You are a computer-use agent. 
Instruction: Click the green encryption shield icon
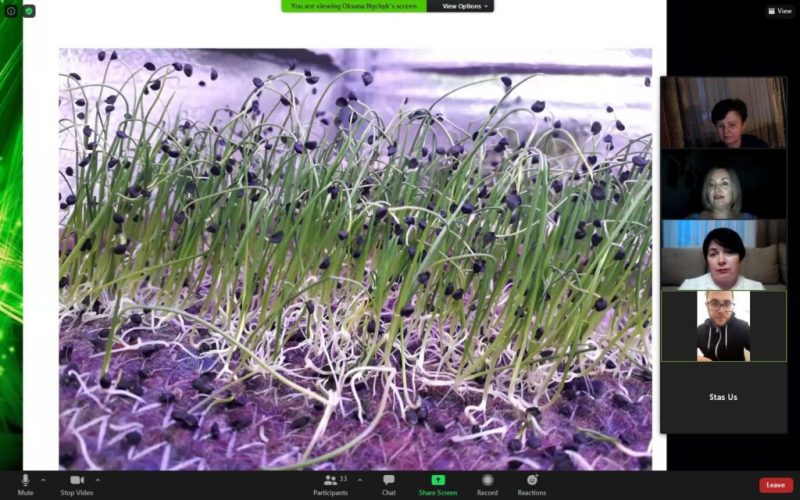coord(29,11)
